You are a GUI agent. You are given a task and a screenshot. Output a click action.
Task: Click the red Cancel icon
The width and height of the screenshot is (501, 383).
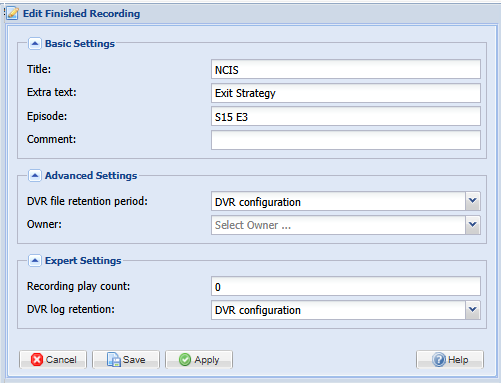[x=37, y=360]
